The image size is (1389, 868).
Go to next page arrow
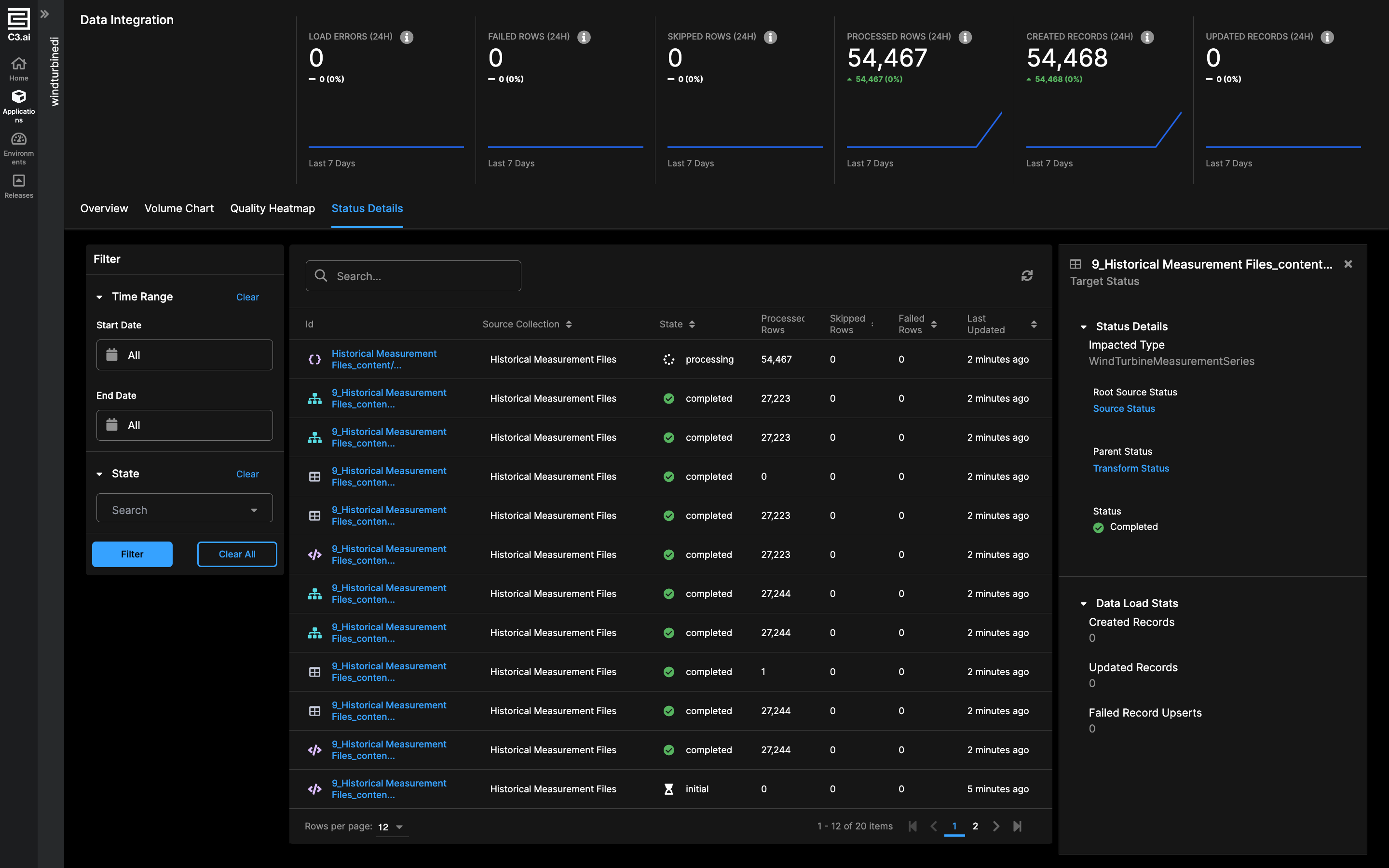(x=996, y=826)
